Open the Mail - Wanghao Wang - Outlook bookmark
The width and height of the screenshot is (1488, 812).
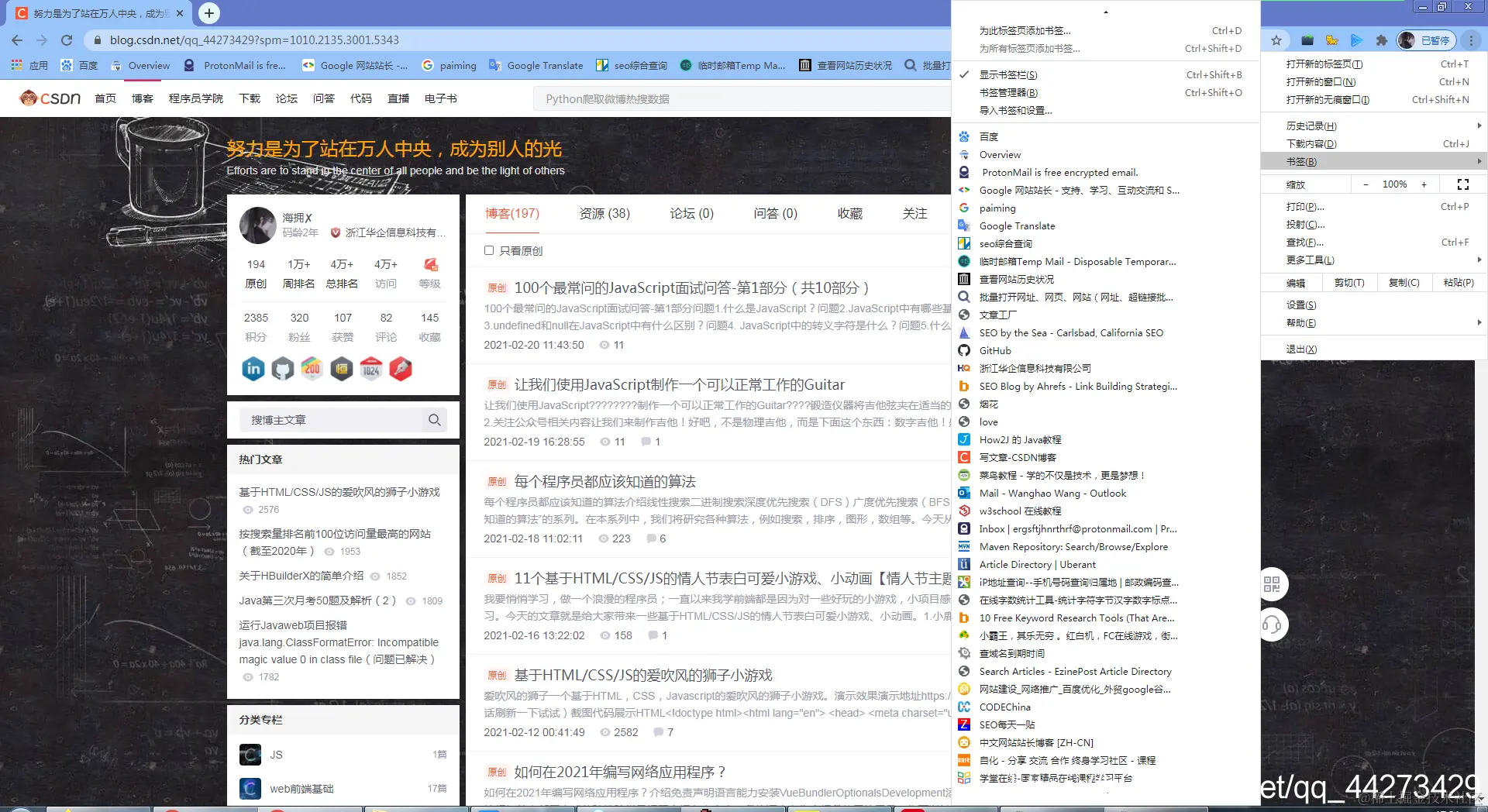(1106, 493)
